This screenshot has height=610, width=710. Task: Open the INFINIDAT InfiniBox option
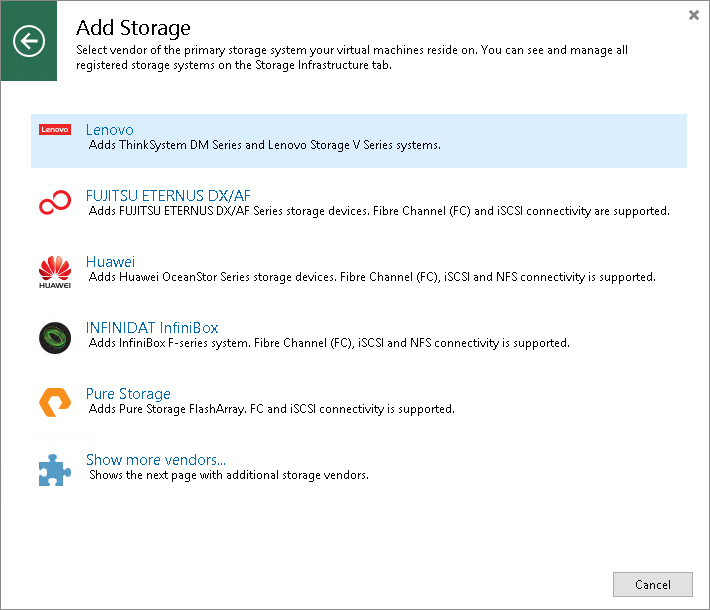point(152,327)
